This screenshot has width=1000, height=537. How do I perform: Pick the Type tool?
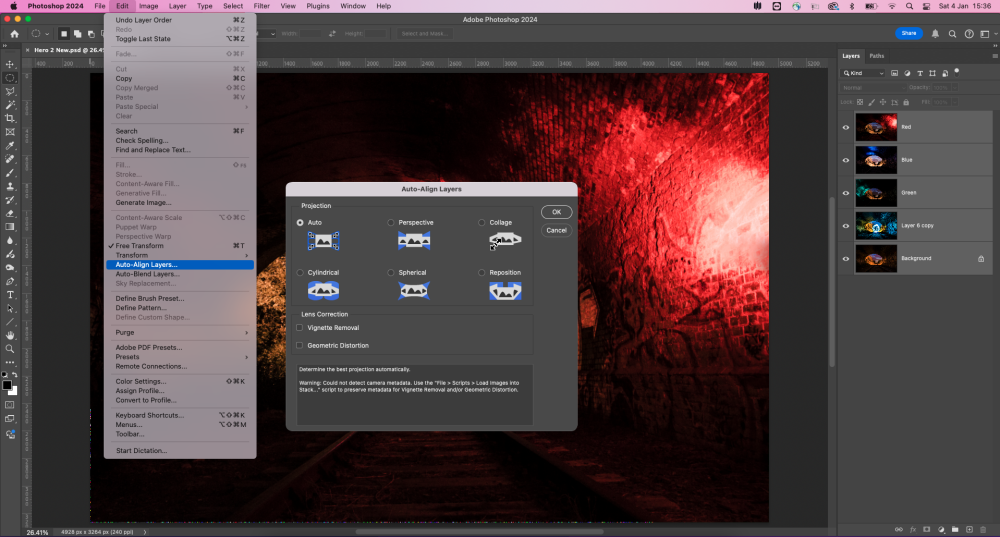(10, 294)
